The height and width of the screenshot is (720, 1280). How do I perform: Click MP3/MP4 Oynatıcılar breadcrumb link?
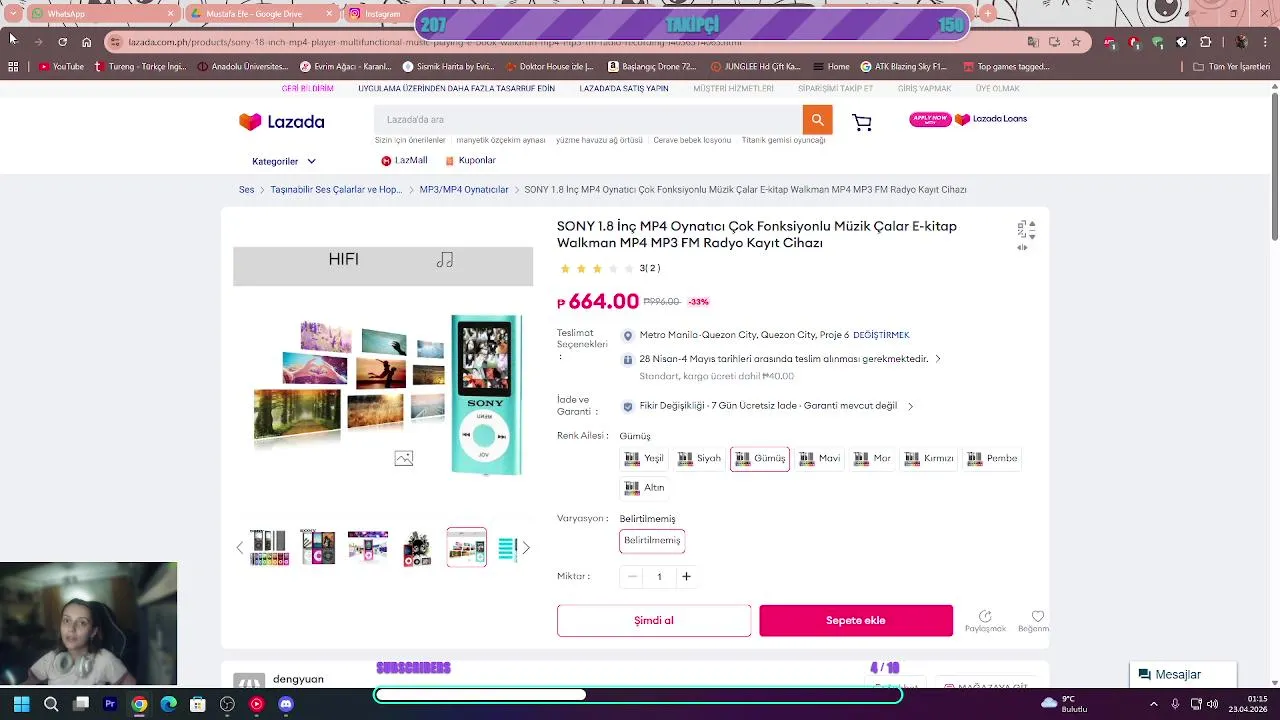(464, 190)
